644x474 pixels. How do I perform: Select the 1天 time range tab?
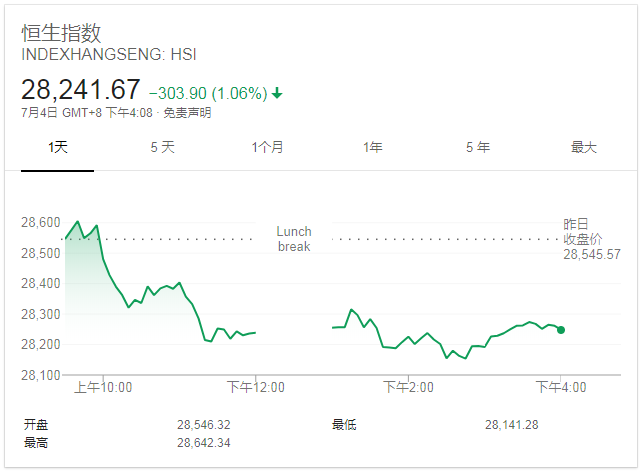58,147
